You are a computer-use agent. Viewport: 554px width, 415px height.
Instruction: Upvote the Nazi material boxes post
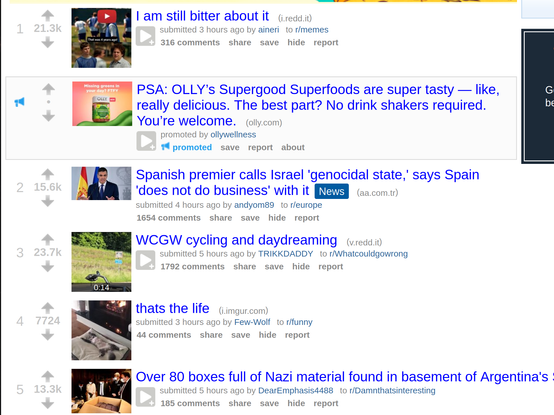point(48,376)
